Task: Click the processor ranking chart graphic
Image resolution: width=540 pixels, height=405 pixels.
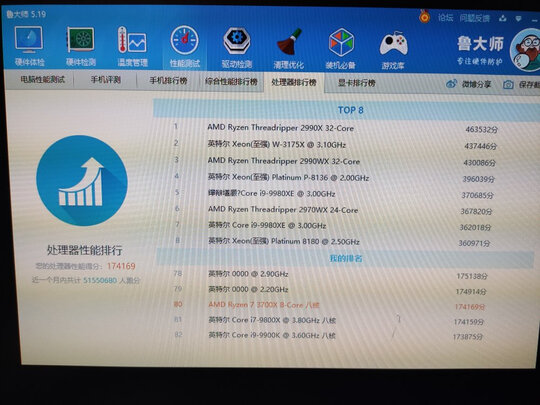Action: tap(82, 181)
